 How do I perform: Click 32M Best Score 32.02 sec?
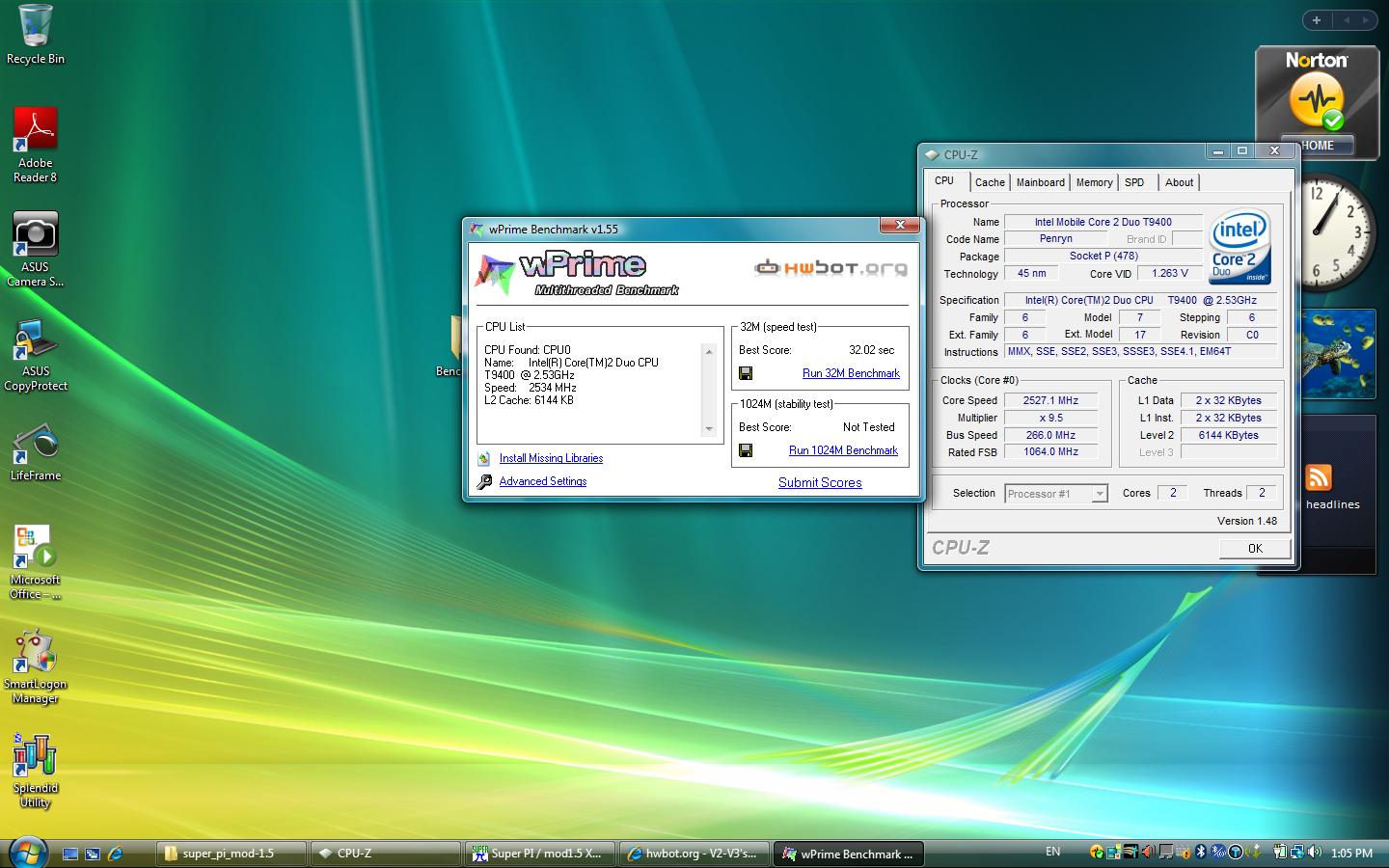point(871,350)
